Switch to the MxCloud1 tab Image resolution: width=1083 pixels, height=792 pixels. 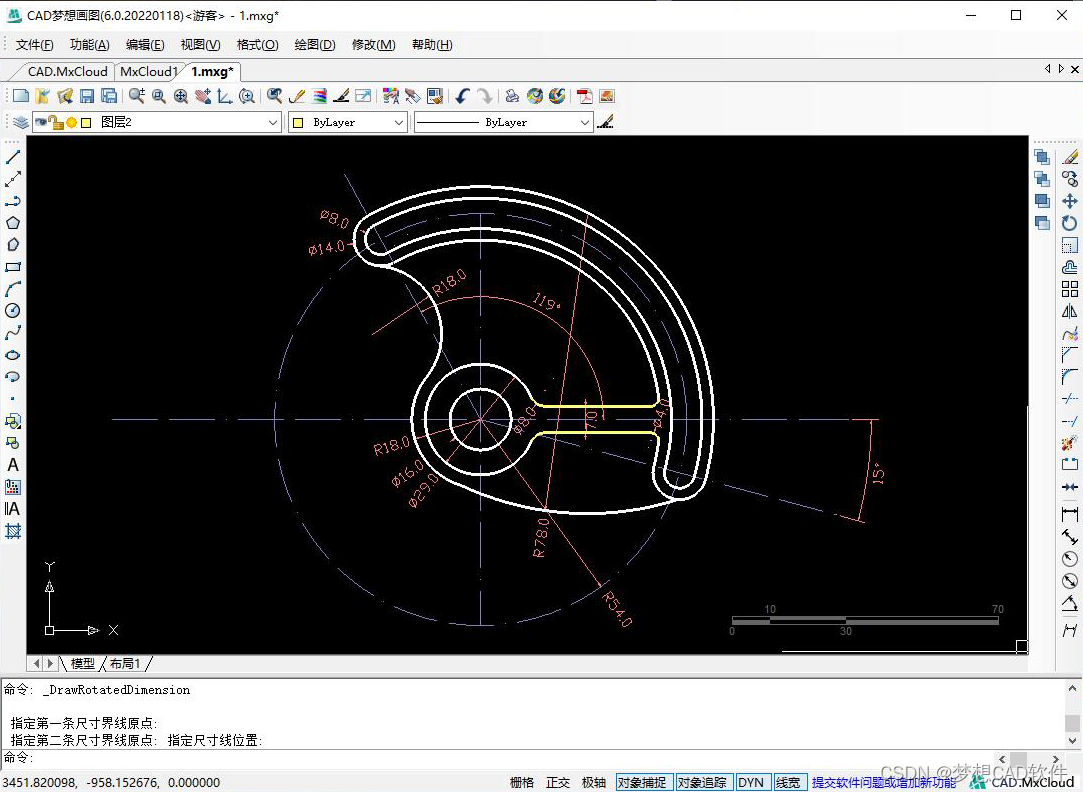148,72
